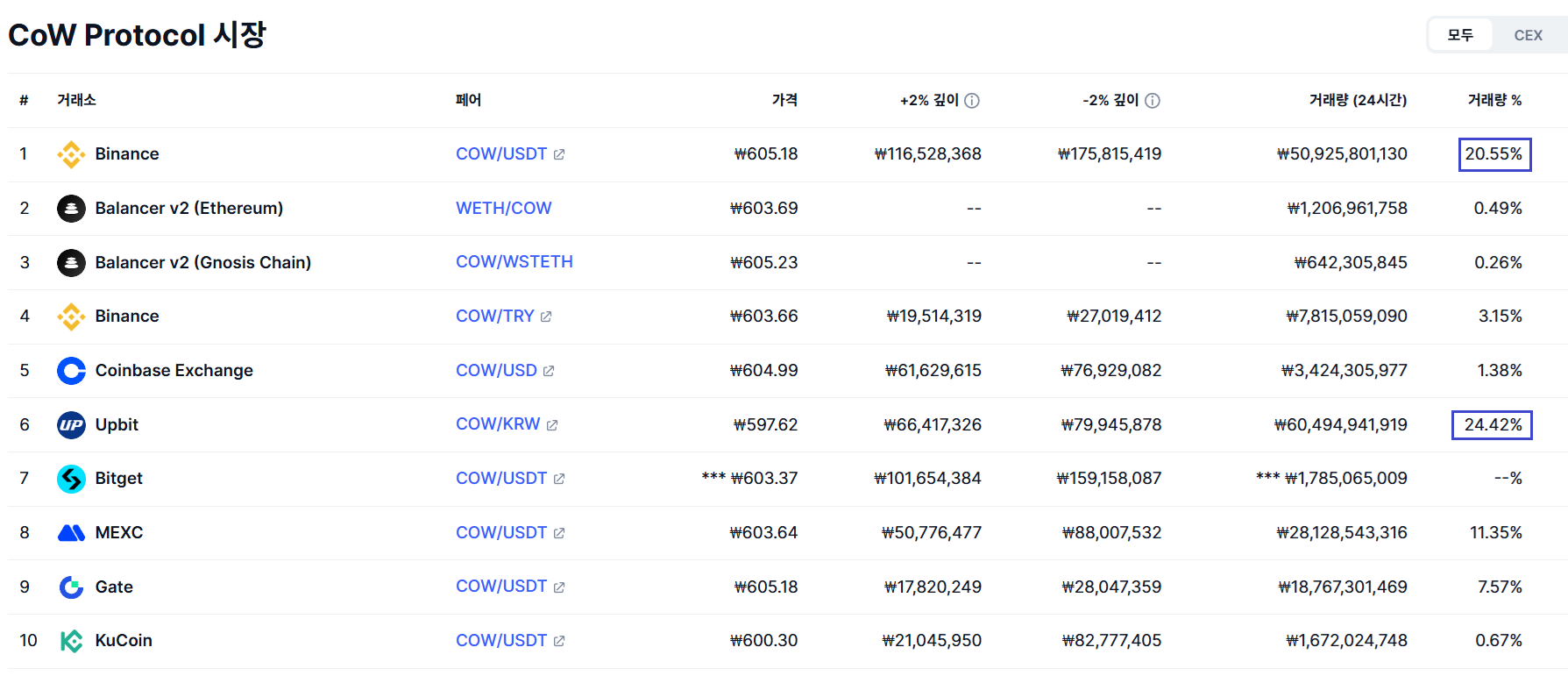
Task: Sort by 페어 column header
Action: coord(468,100)
